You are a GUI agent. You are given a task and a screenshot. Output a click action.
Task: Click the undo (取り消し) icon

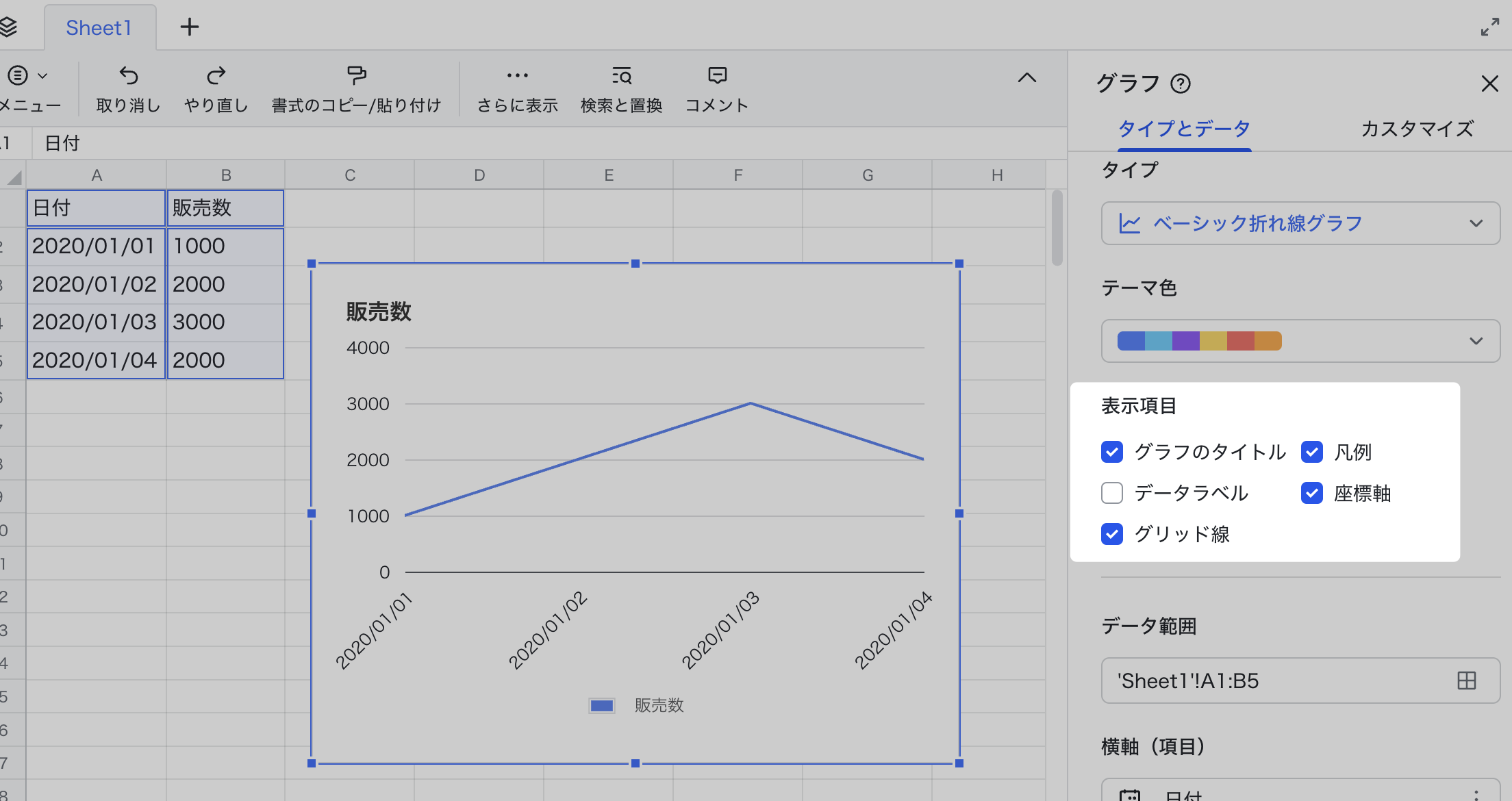point(129,75)
